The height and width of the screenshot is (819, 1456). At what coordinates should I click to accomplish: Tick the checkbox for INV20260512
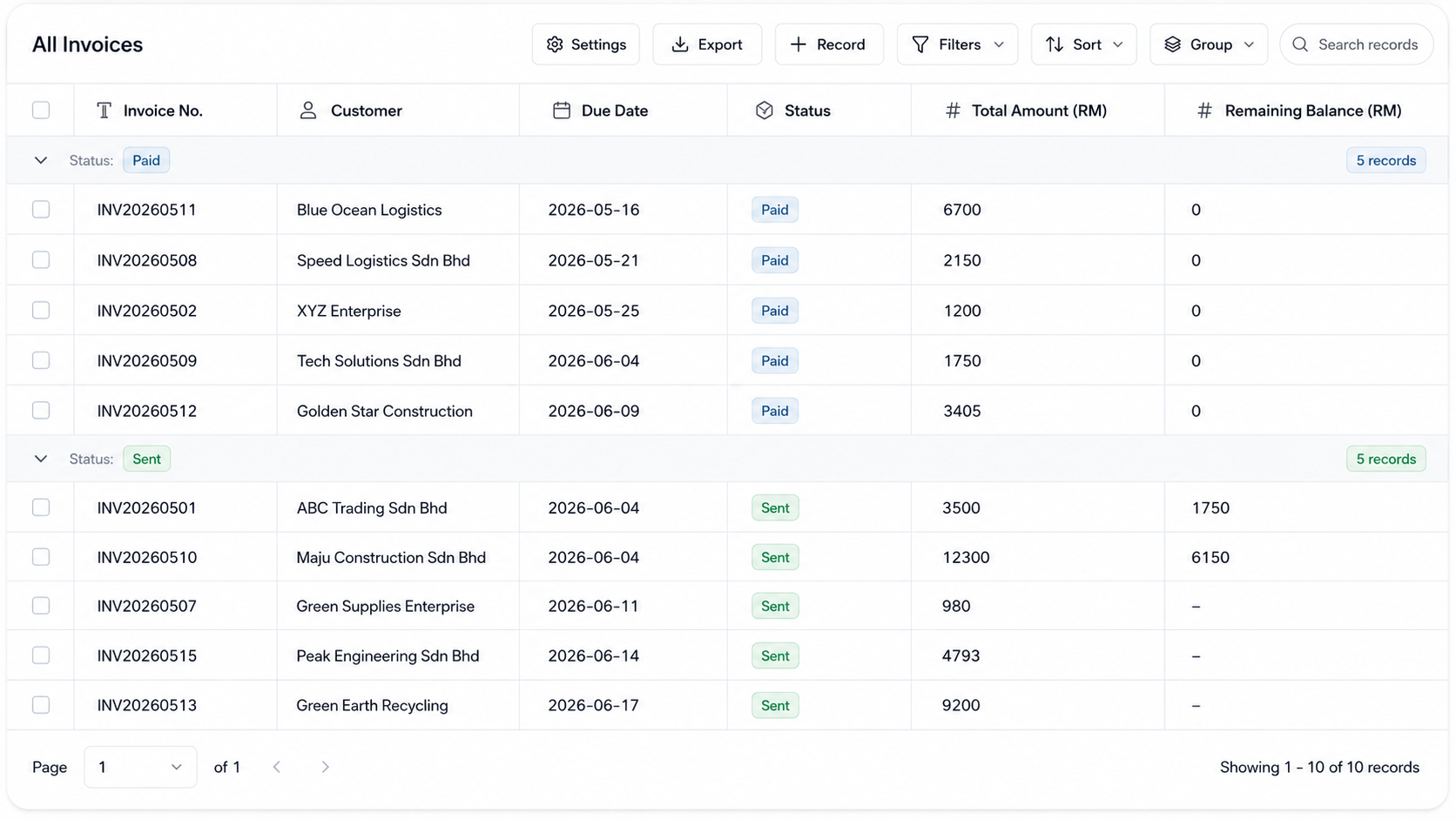(41, 411)
